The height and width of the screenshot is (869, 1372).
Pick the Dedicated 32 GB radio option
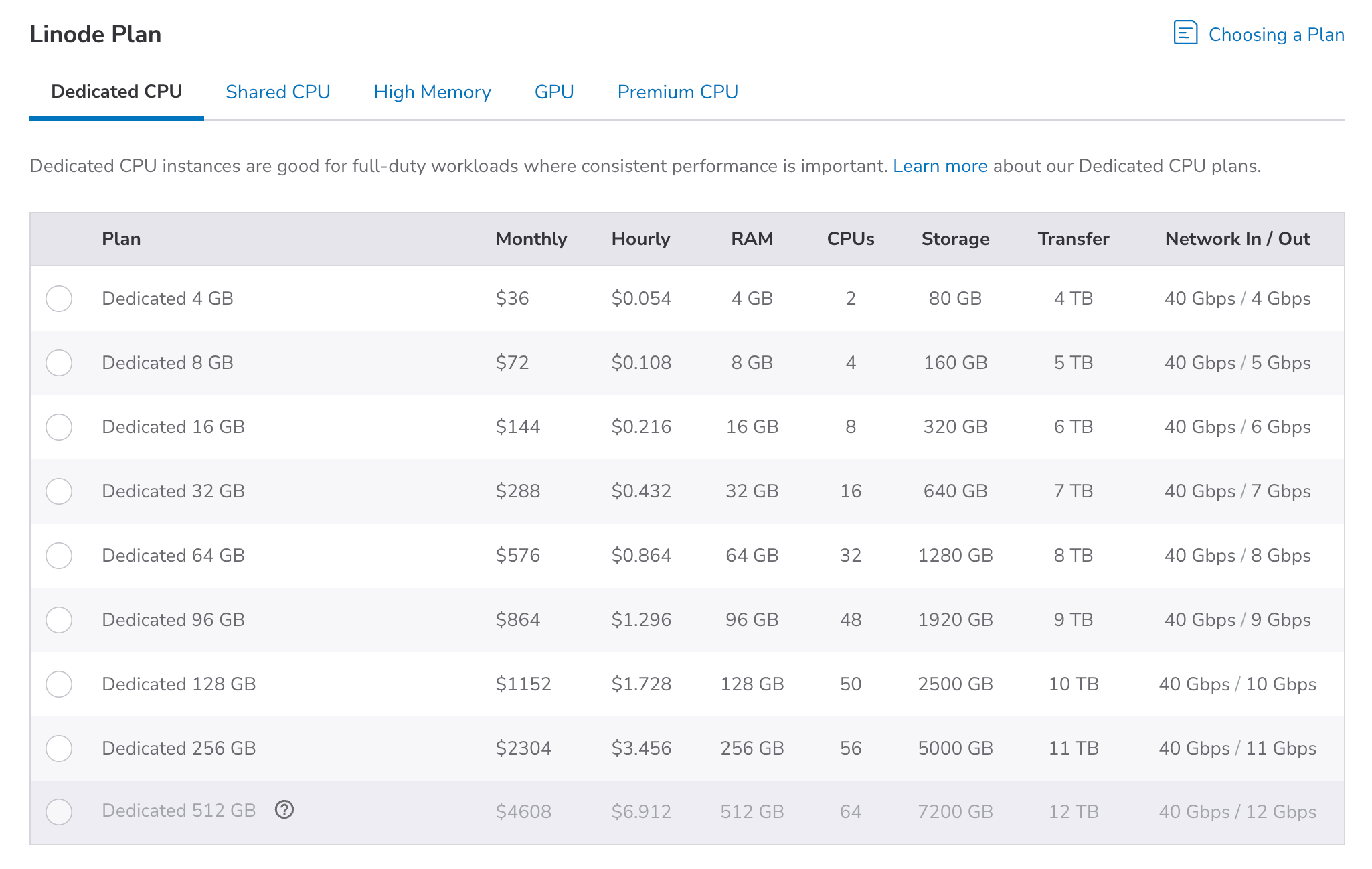pos(59,491)
